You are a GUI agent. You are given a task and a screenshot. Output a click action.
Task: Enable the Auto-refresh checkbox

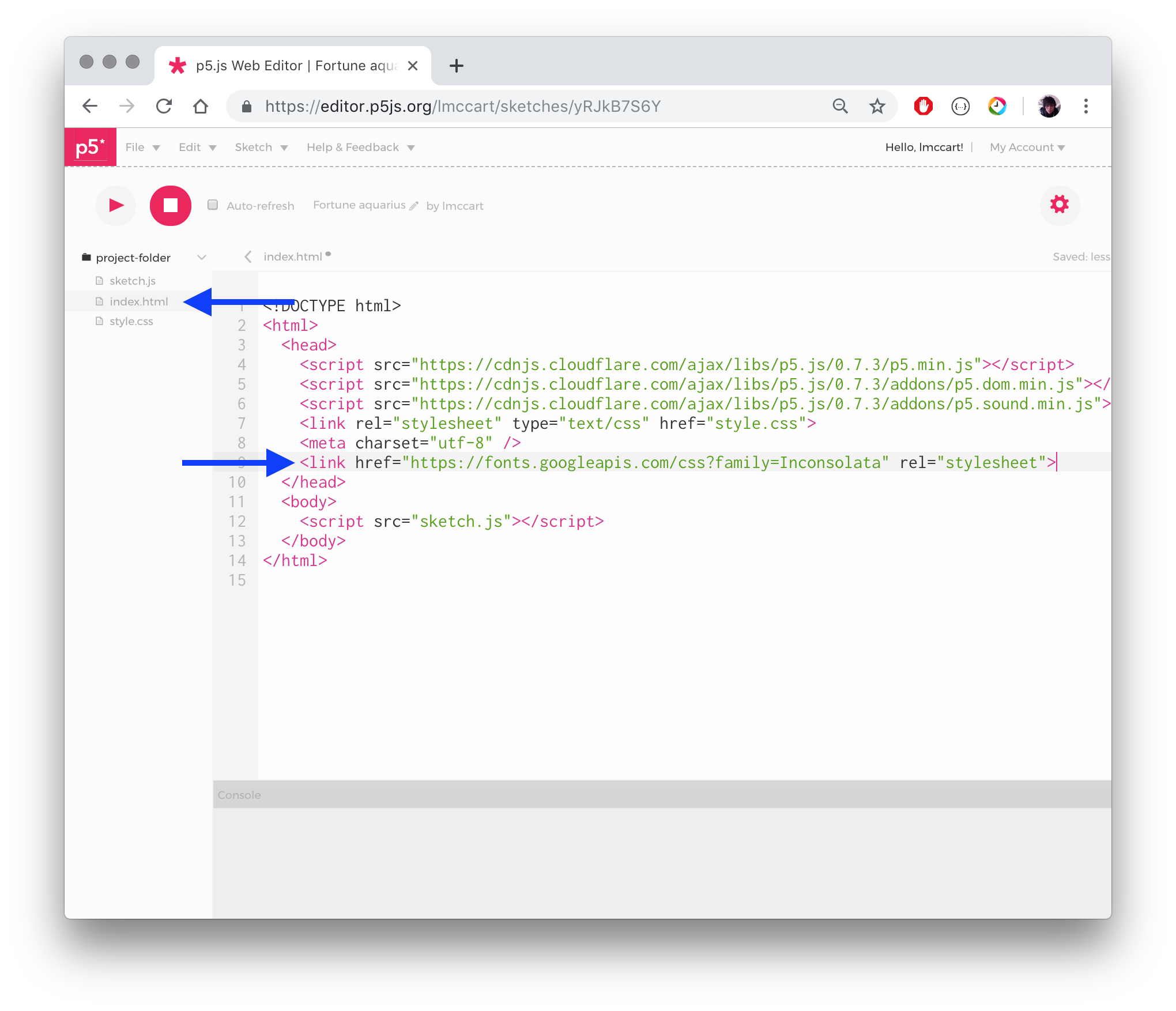pyautogui.click(x=213, y=205)
